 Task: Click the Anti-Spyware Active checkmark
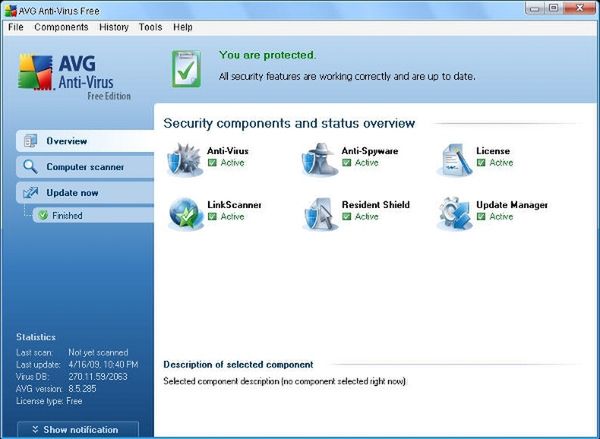[347, 163]
